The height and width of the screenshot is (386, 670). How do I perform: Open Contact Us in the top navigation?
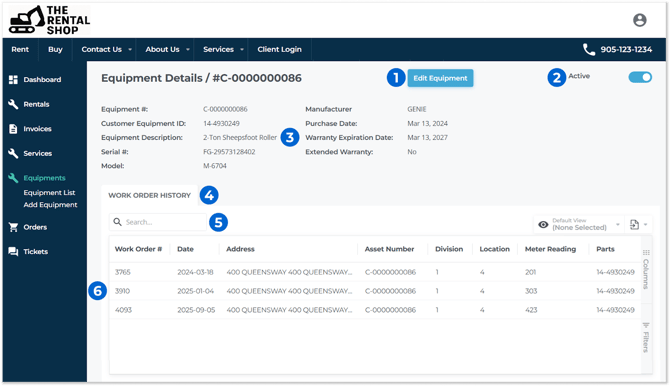click(x=102, y=50)
